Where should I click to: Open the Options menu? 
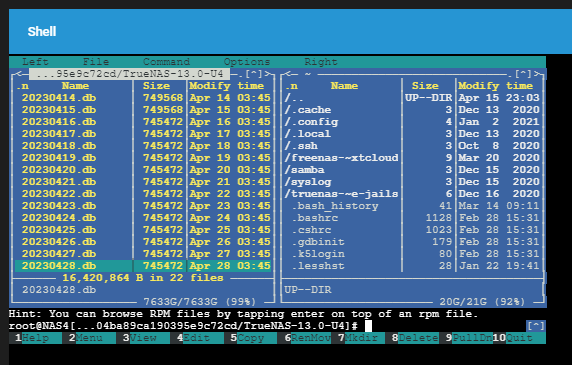coord(247,62)
